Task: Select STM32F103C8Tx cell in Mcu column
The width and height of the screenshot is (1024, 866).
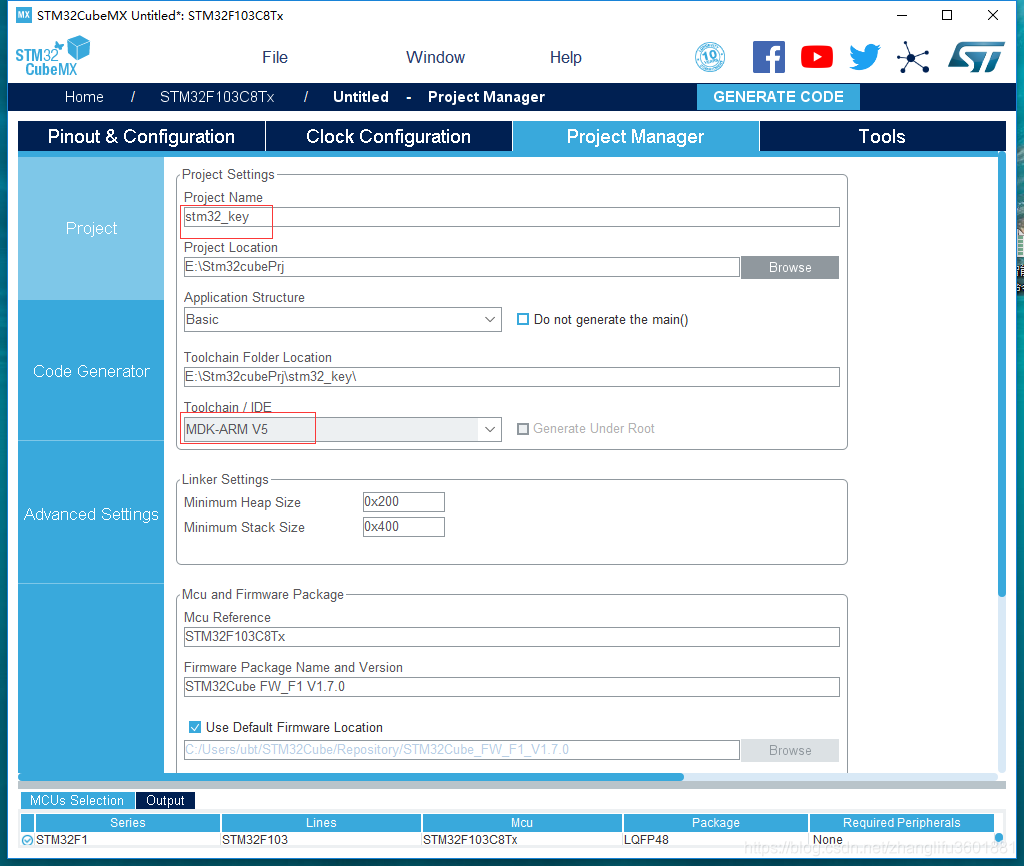Action: 522,840
